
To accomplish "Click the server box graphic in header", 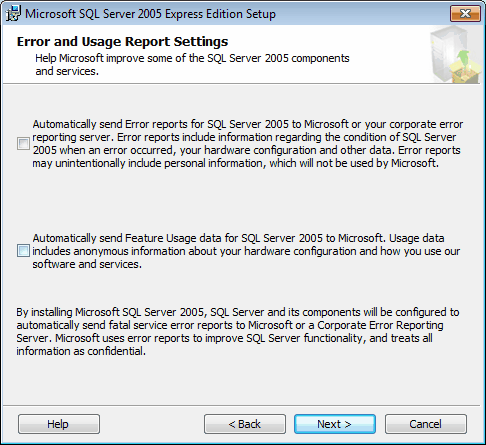I will click(x=456, y=55).
